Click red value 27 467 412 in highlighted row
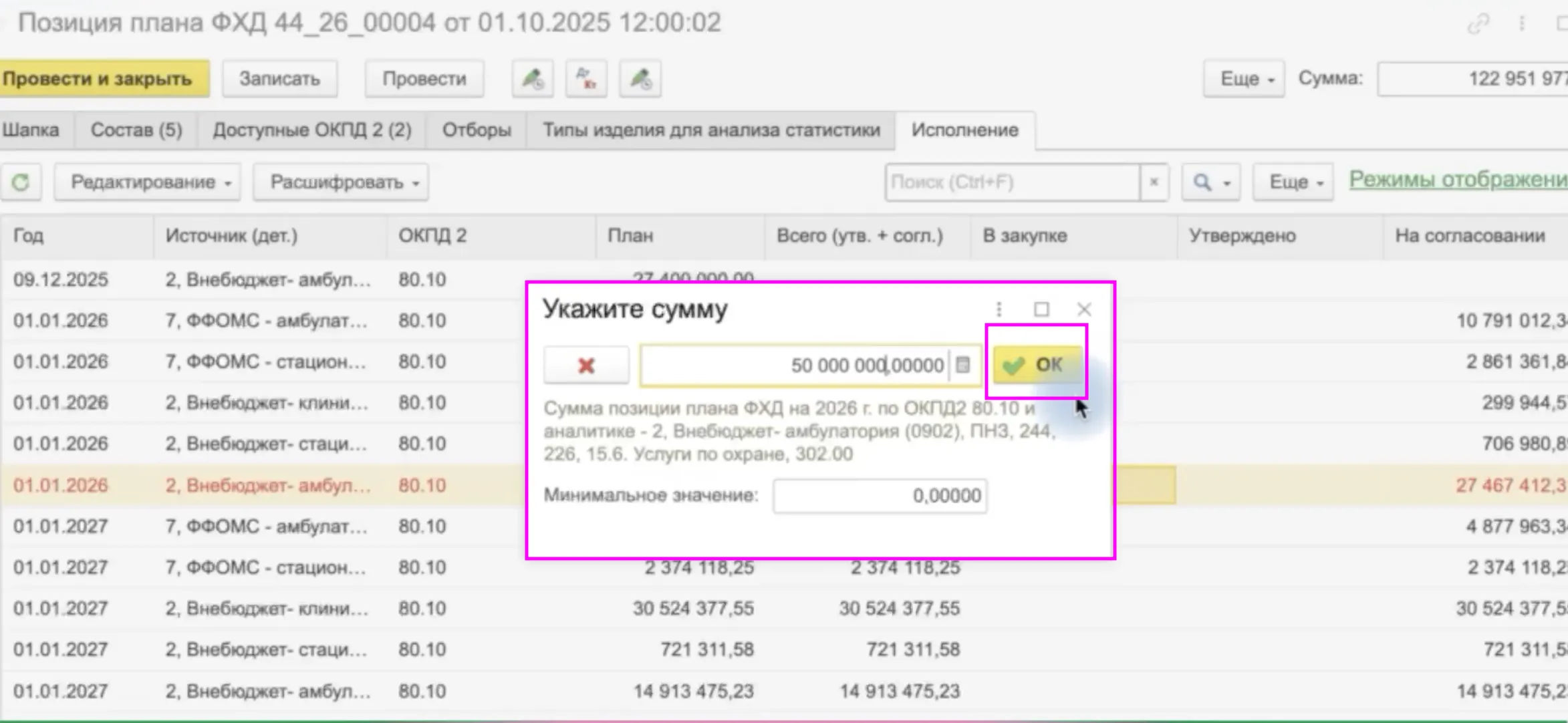1568x723 pixels. coord(1512,485)
